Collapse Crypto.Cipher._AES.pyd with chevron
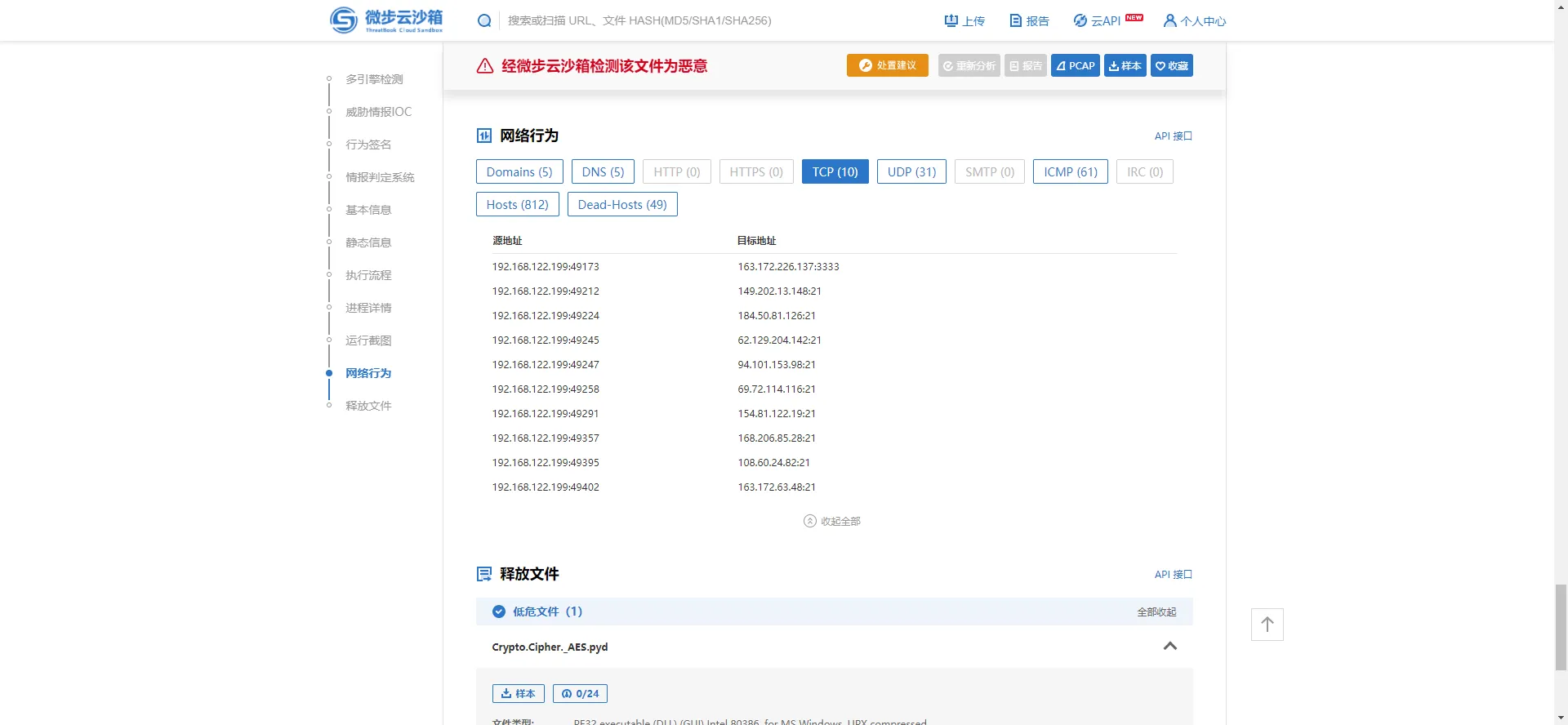Viewport: 1568px width, 725px height. pyautogui.click(x=1170, y=646)
